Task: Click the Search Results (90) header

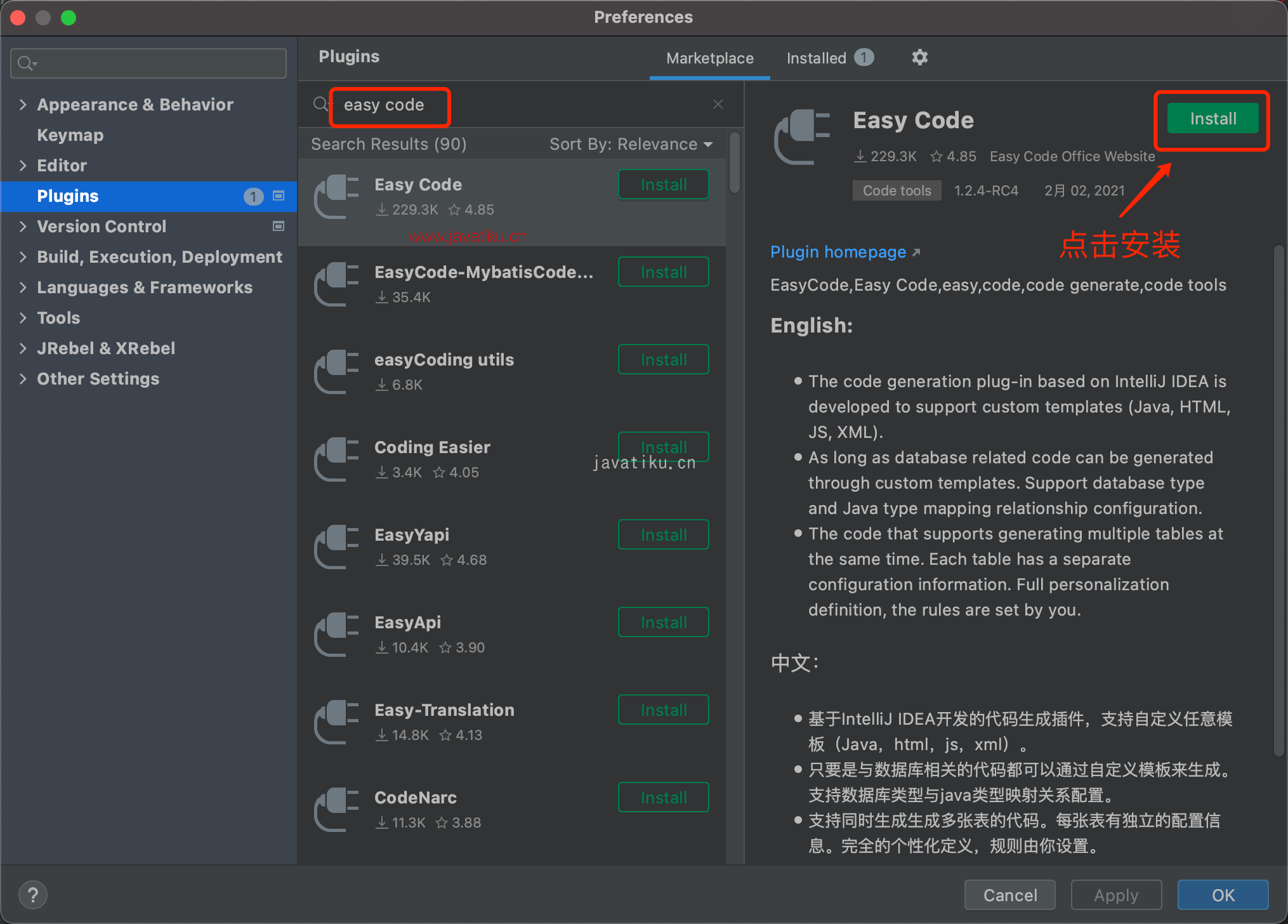Action: [388, 144]
